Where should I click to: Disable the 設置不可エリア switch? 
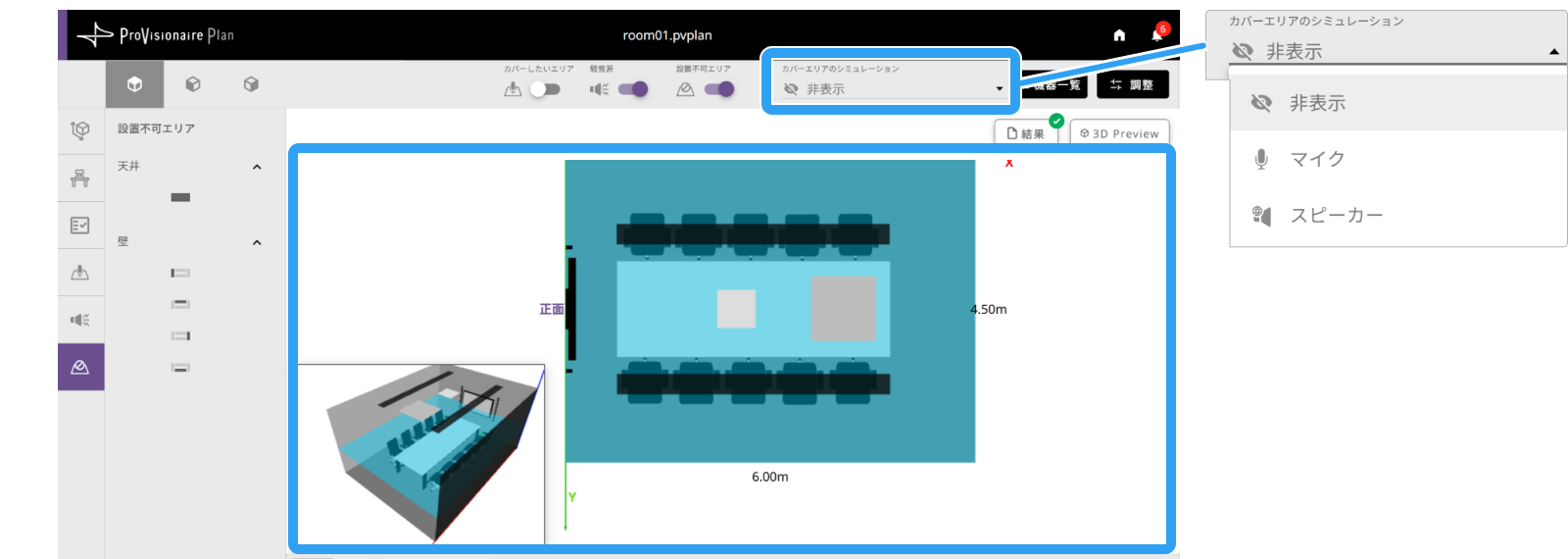pyautogui.click(x=719, y=89)
